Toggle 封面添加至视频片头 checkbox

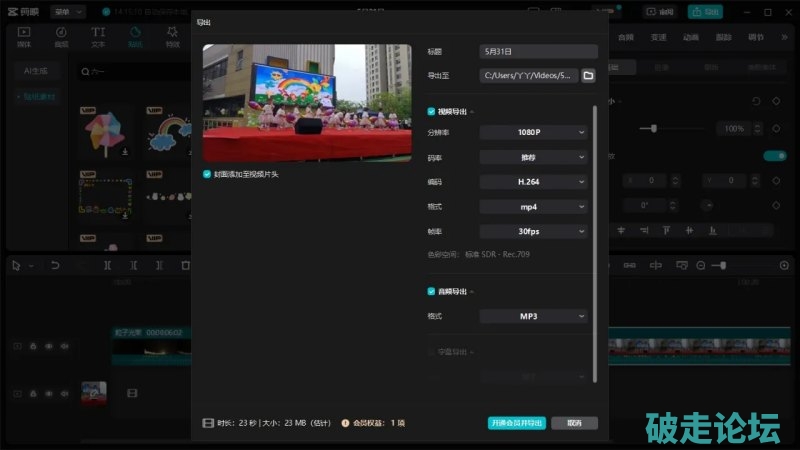point(207,173)
